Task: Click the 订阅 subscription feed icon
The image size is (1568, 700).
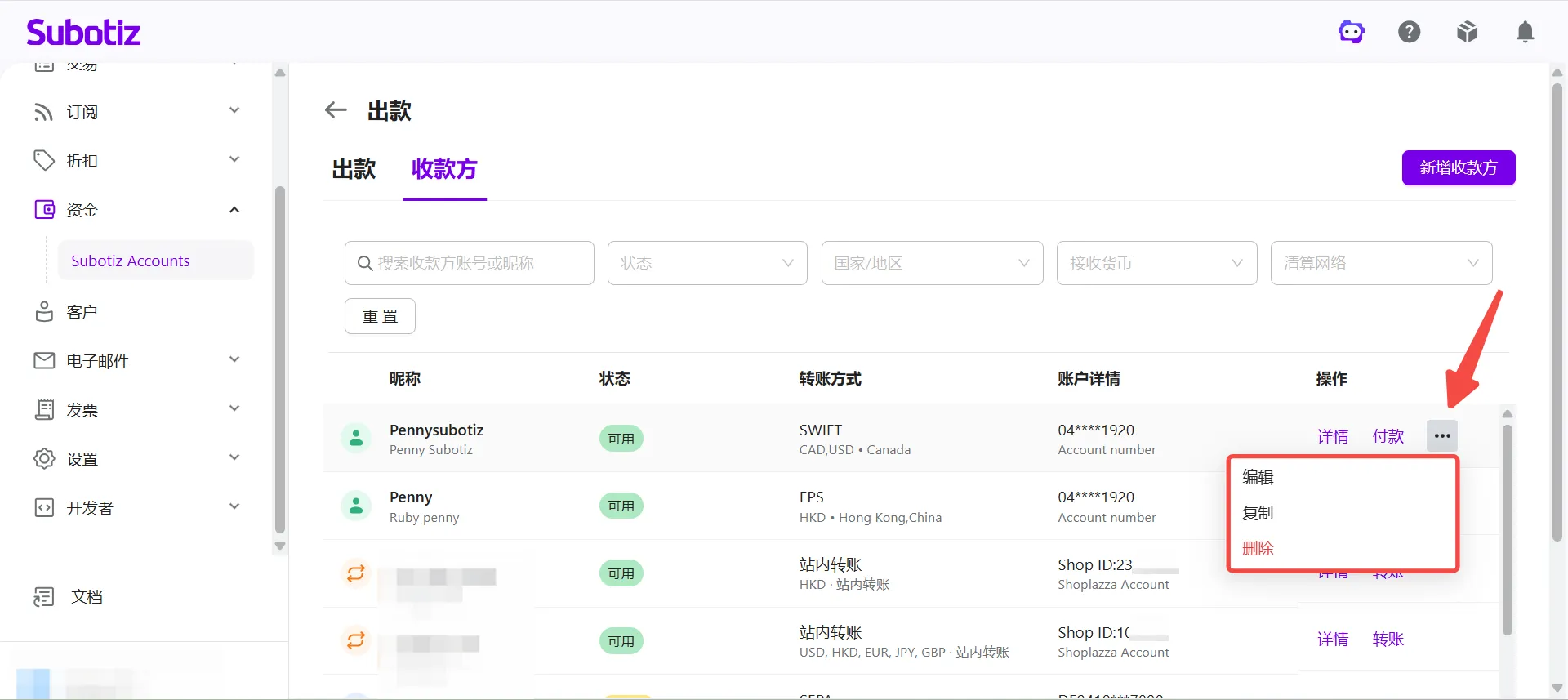Action: tap(43, 112)
